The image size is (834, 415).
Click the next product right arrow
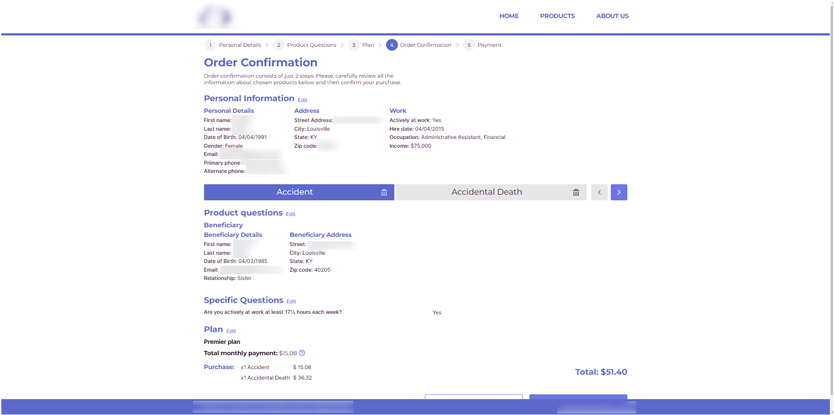(619, 192)
